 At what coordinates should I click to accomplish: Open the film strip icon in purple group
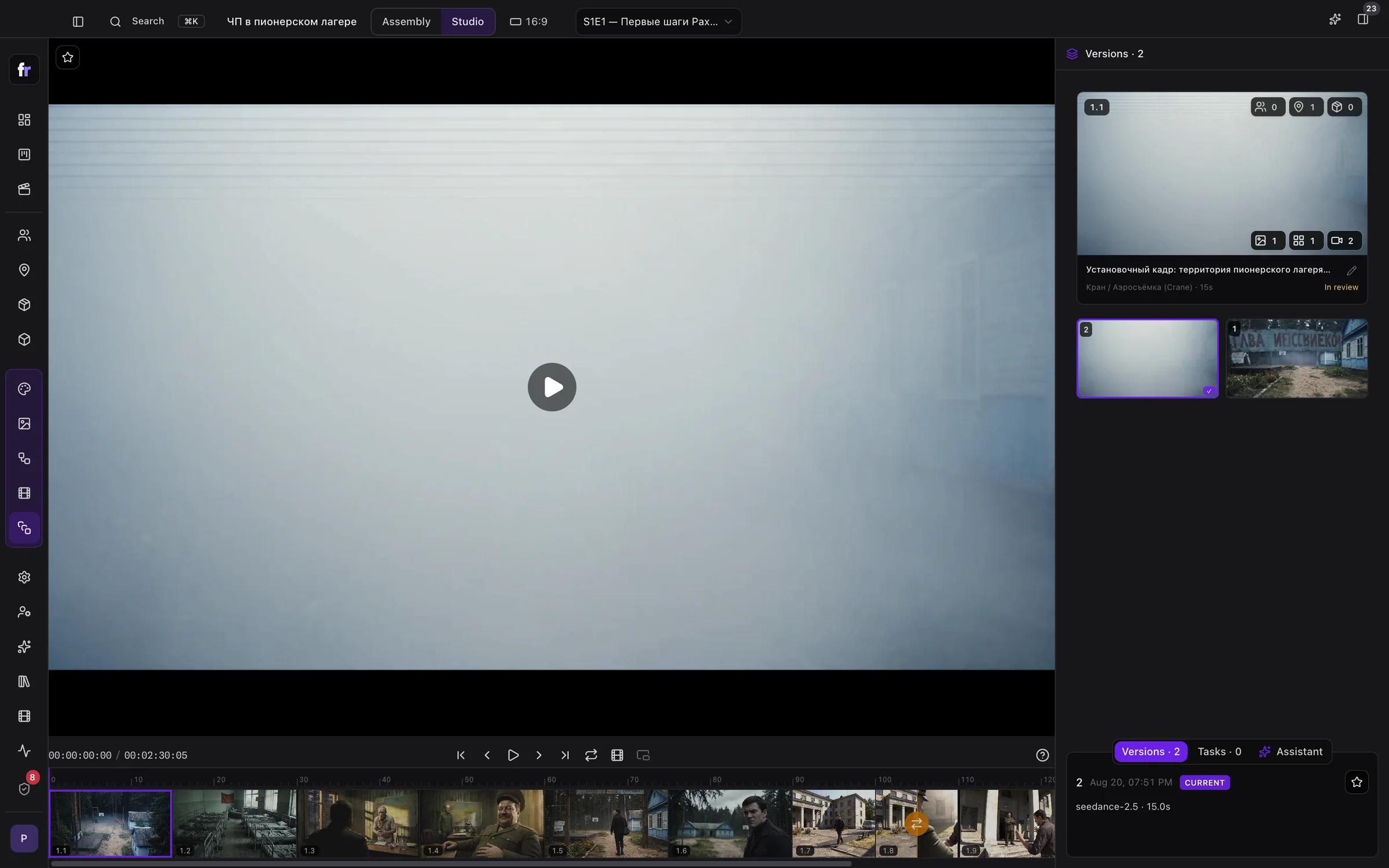pos(24,493)
